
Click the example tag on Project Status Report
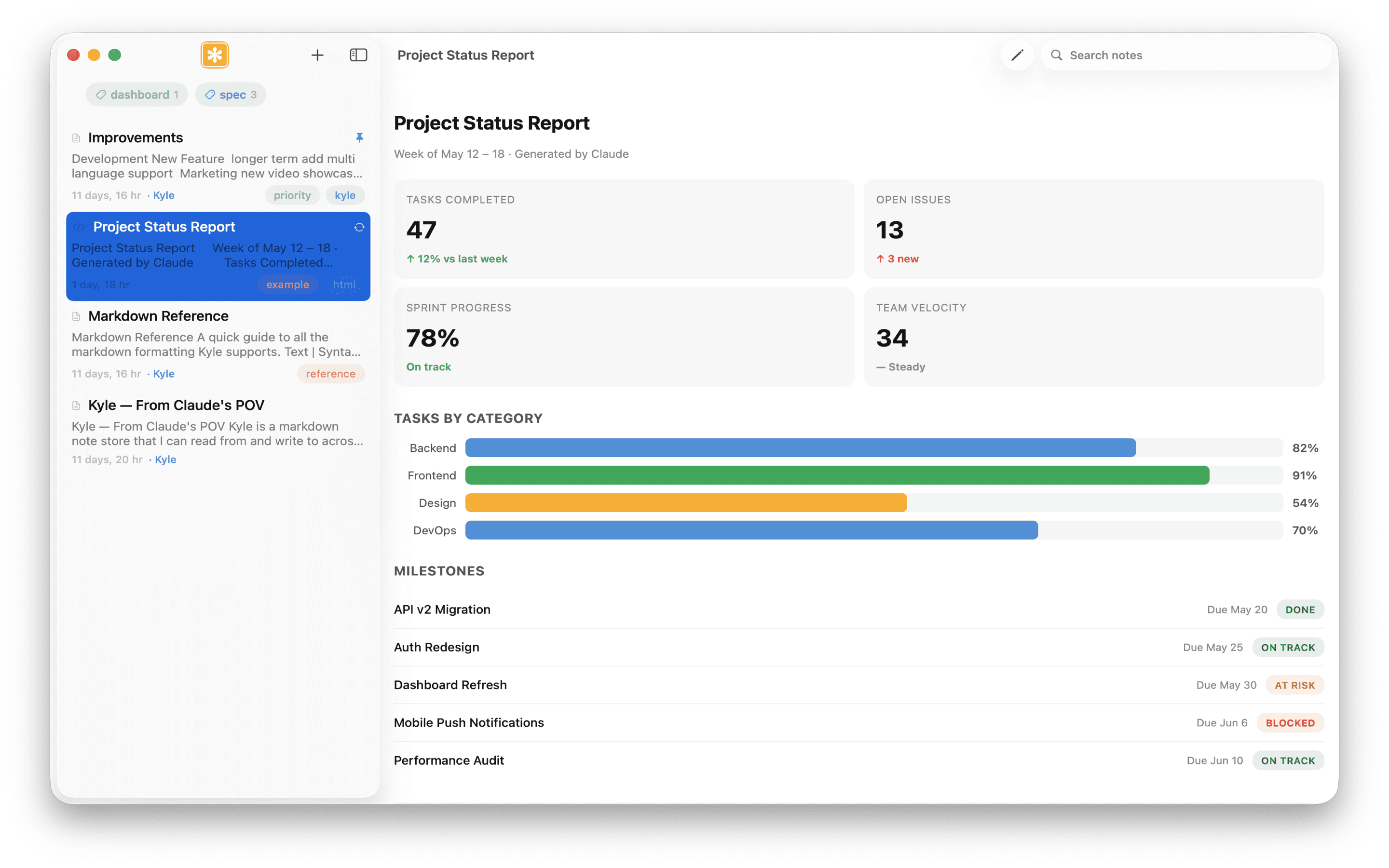[x=287, y=285]
